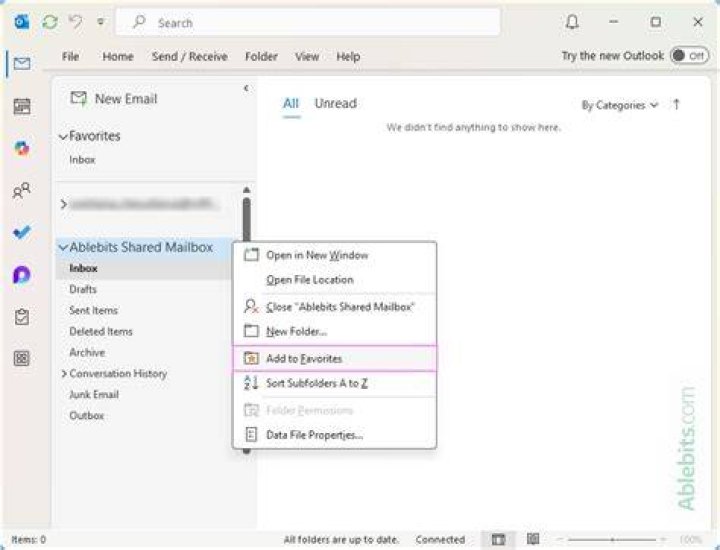Click the New Email button
The height and width of the screenshot is (550, 720).
click(113, 99)
